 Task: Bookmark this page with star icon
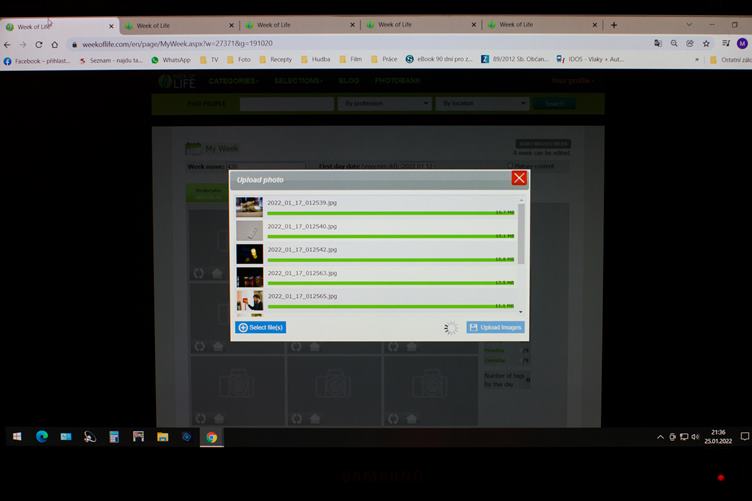tap(706, 44)
